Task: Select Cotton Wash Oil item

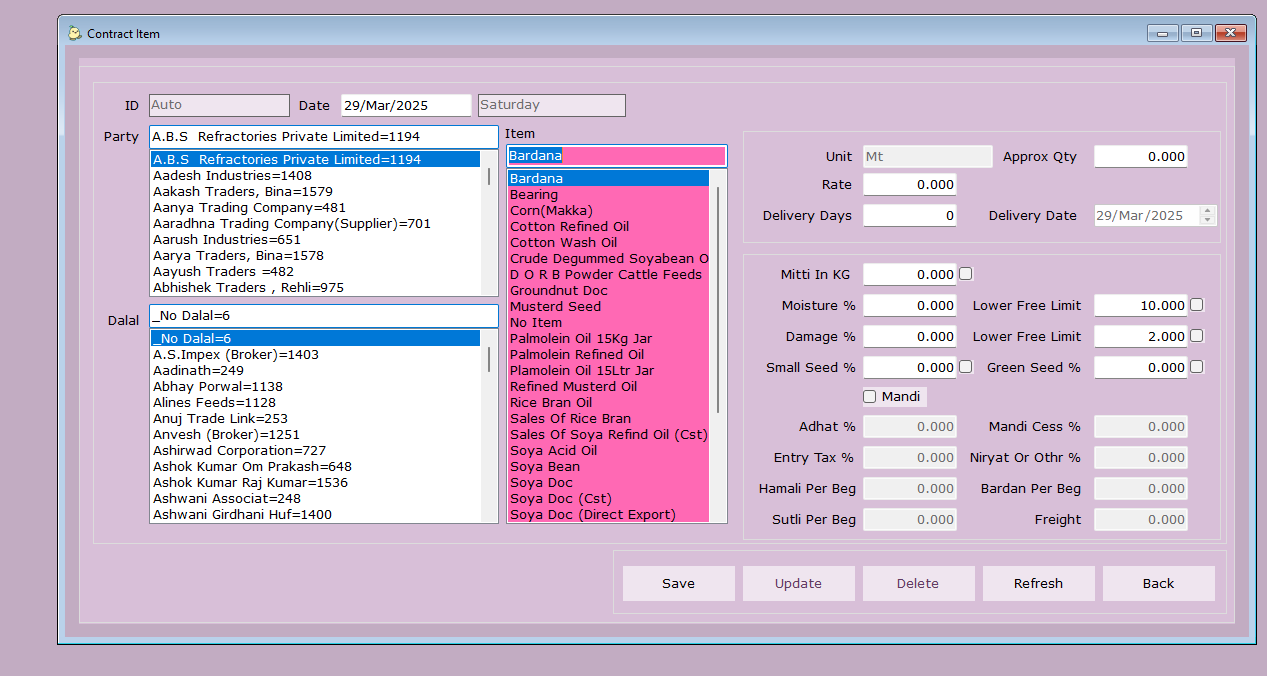Action: point(609,243)
